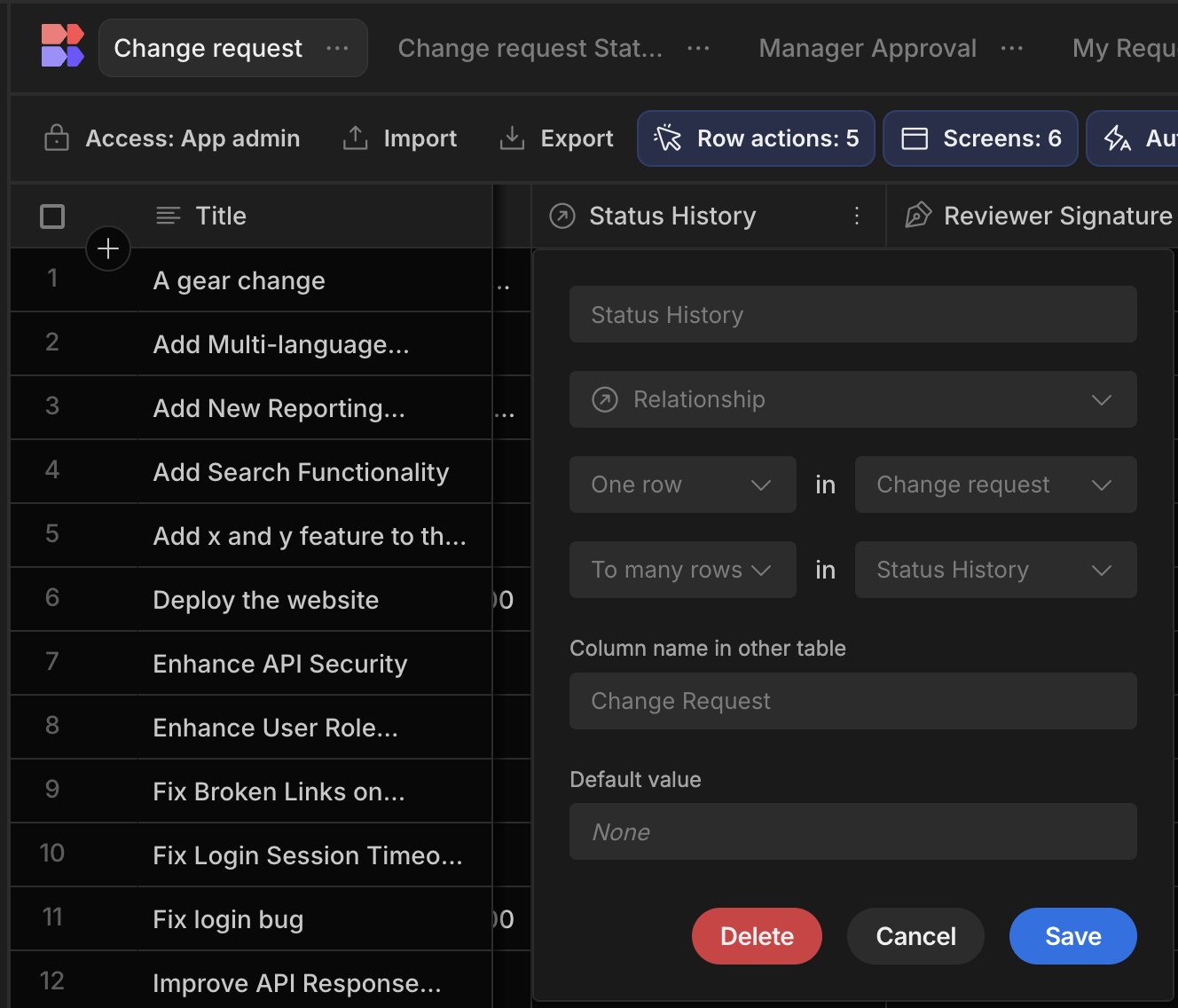
Task: Click the automations sparkle icon
Action: tap(1118, 138)
